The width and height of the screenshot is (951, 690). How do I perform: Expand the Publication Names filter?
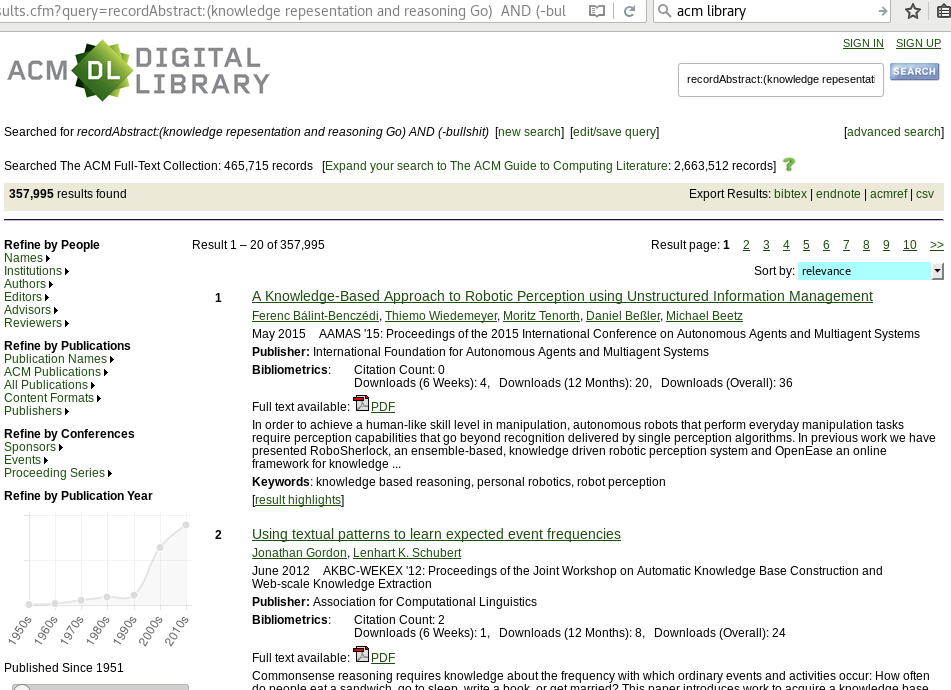(x=58, y=359)
